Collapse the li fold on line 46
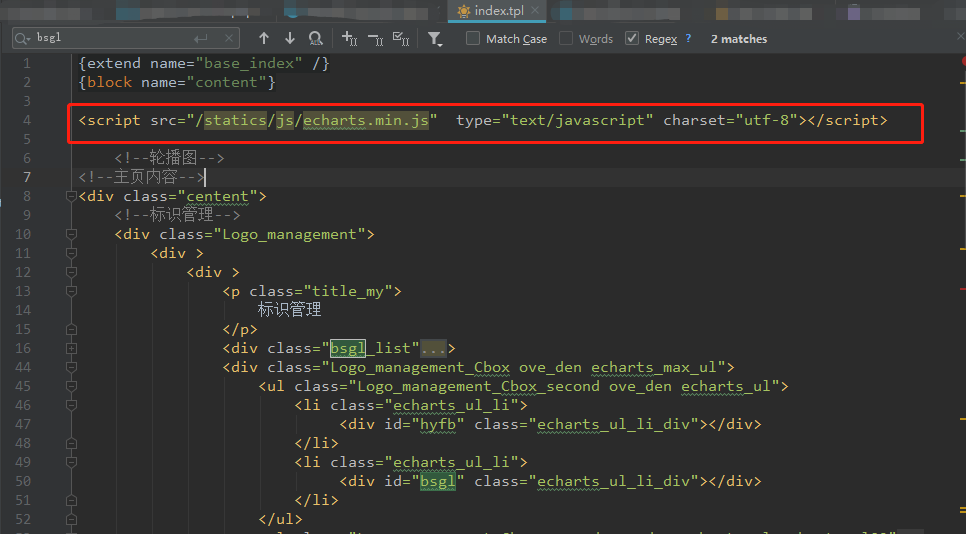 [x=71, y=405]
